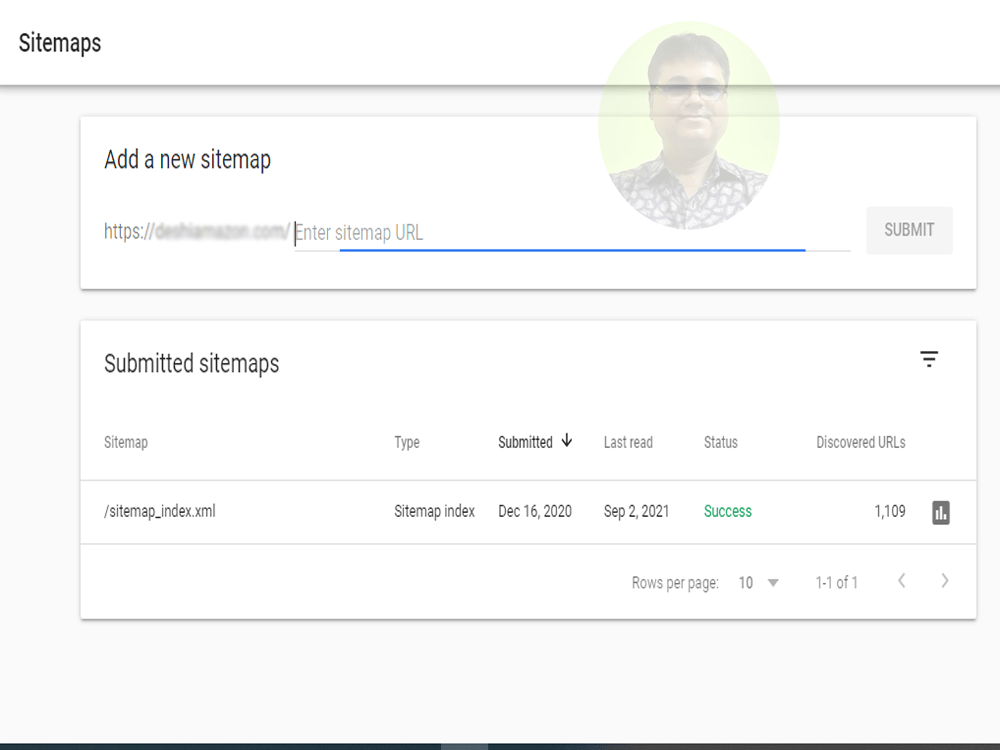Click the Sitemap index type cell
Viewport: 1000px width, 750px height.
[434, 511]
